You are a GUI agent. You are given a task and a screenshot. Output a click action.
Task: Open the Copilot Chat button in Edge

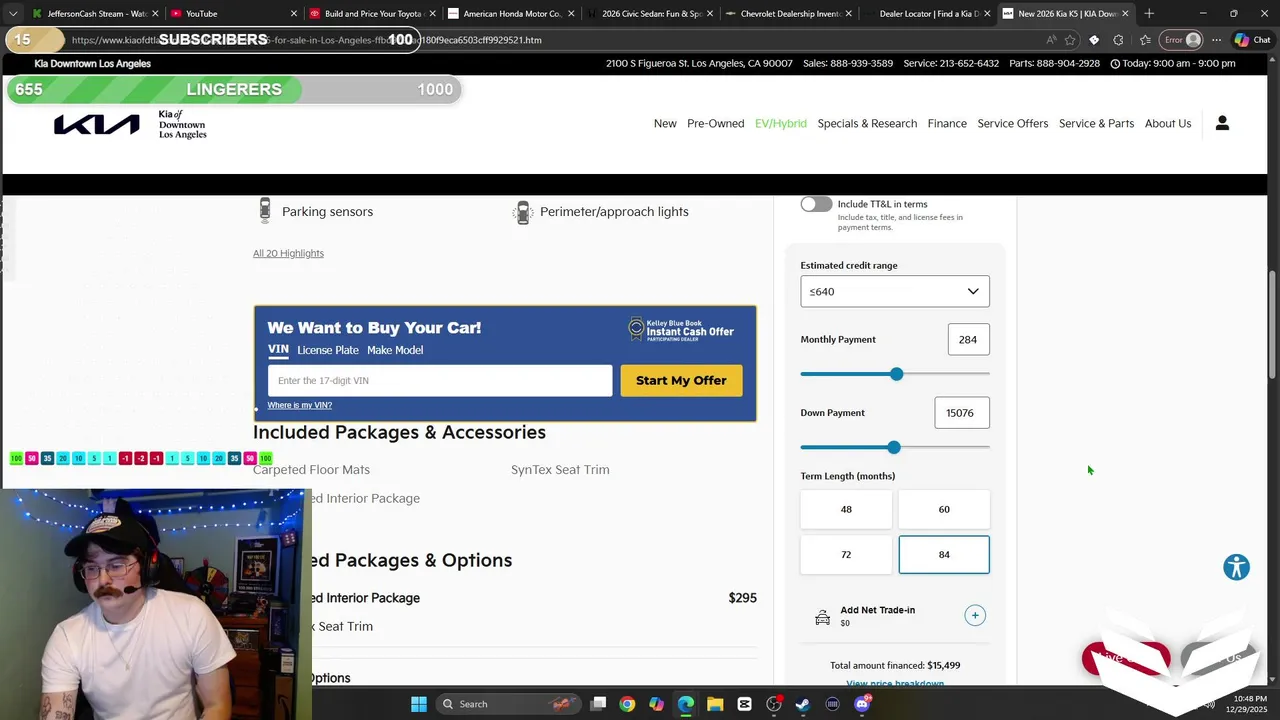pos(1253,40)
